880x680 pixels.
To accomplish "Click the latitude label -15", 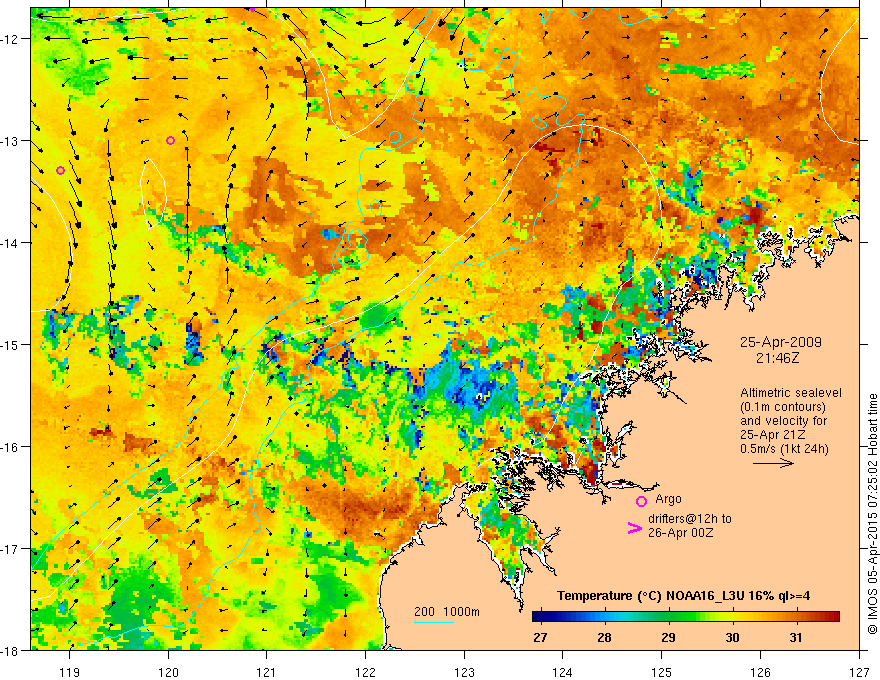I will [11, 344].
